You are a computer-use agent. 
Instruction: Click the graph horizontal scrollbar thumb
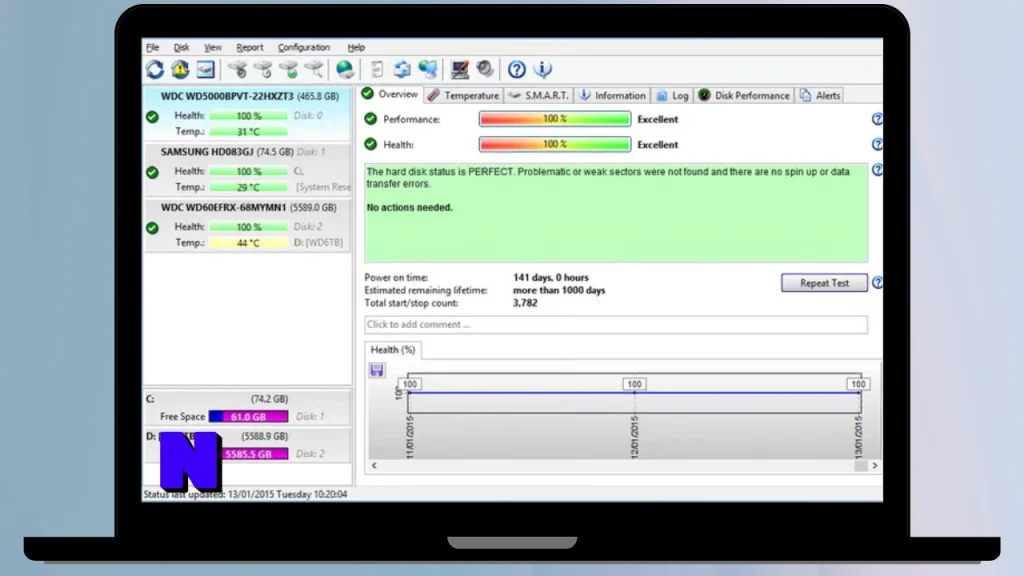point(861,466)
